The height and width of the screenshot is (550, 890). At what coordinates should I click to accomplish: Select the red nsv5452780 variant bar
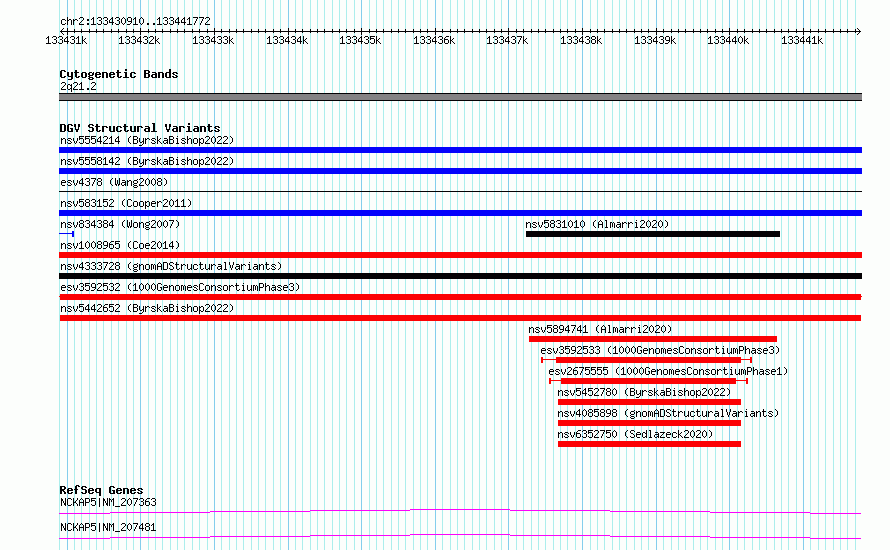(649, 402)
